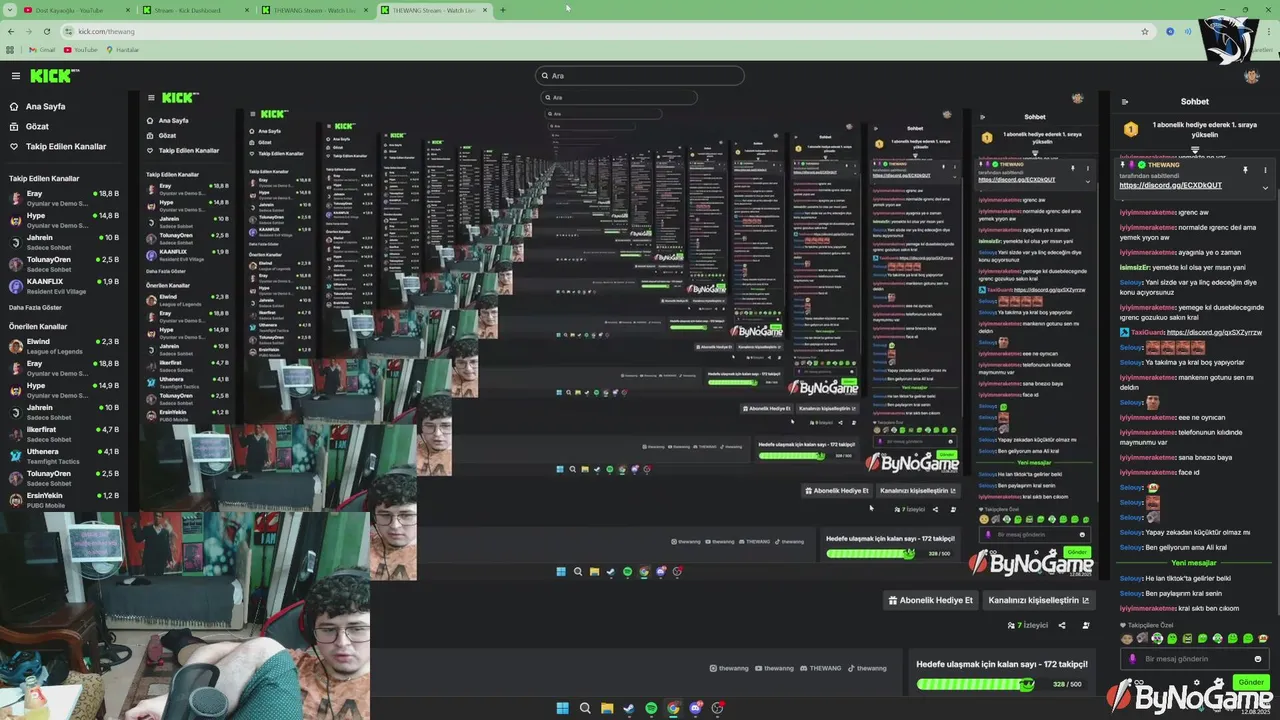Screen dimensions: 1280x720
Task: Open the Kick sidebar hamburger menu
Action: coord(16,76)
